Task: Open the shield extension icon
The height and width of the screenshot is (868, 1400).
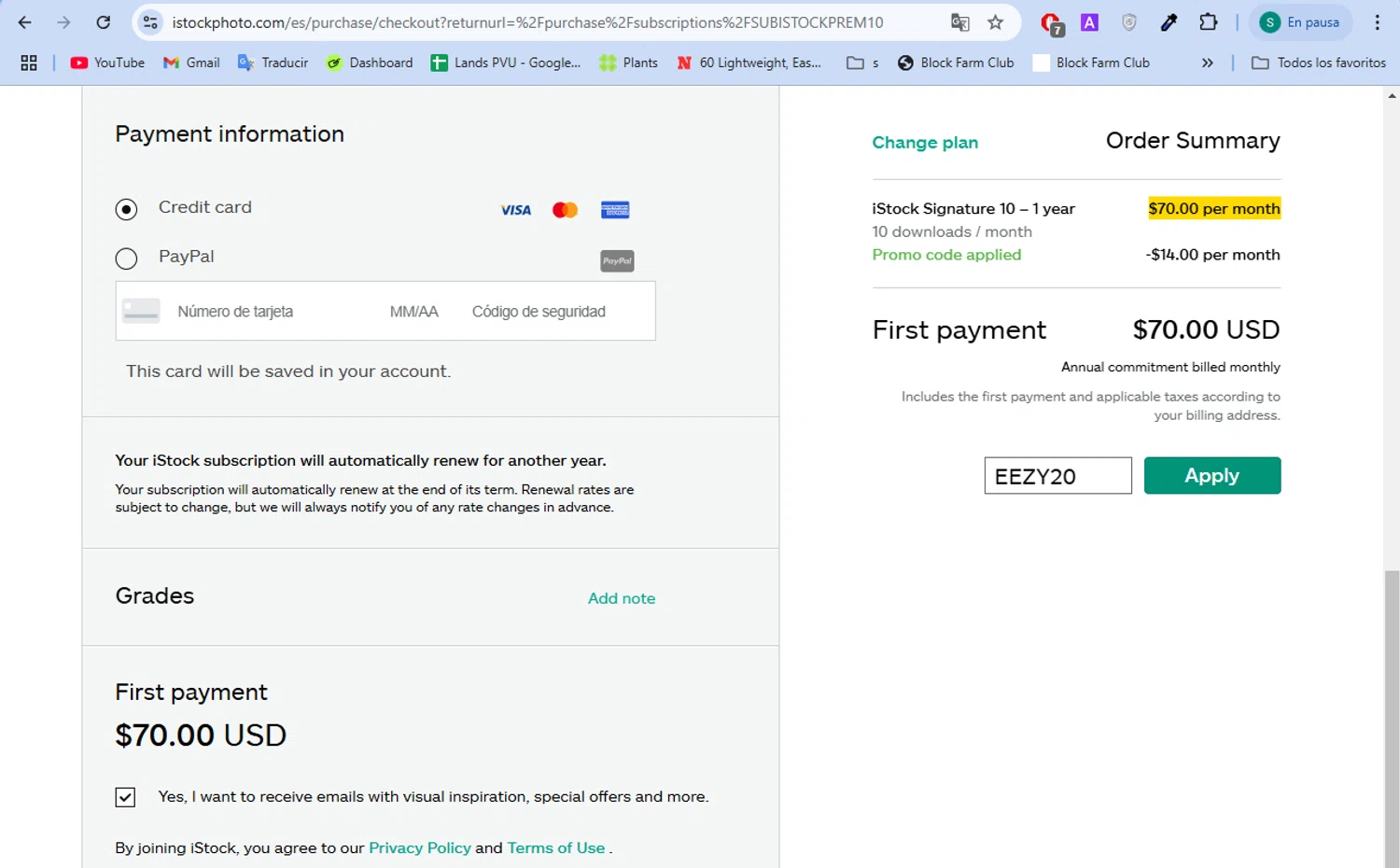Action: [x=1129, y=22]
